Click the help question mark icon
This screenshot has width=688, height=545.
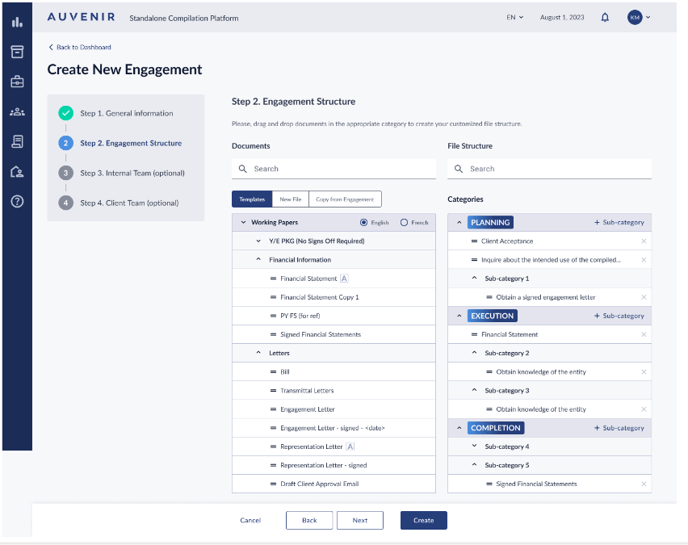17,201
